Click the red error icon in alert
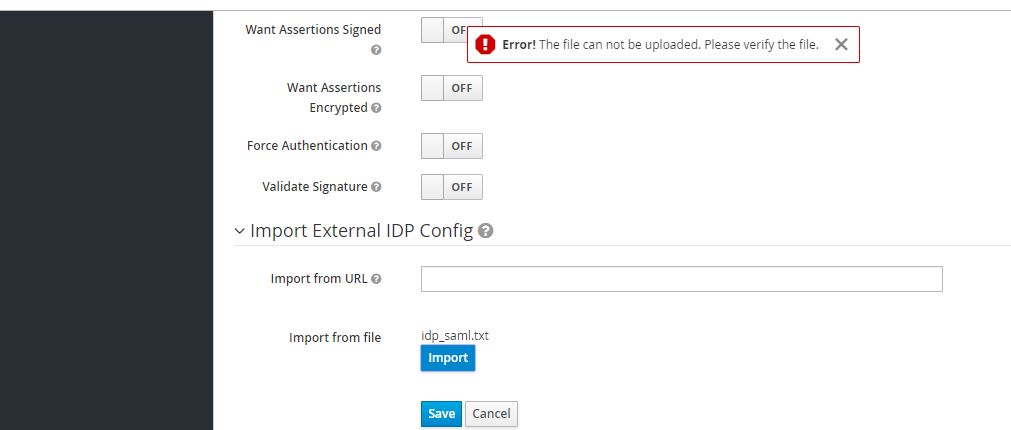 point(485,44)
